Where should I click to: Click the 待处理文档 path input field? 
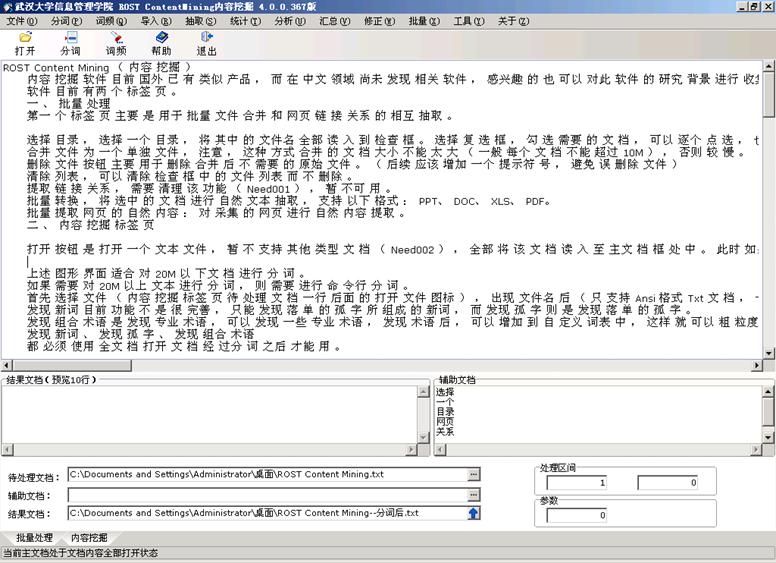point(268,474)
